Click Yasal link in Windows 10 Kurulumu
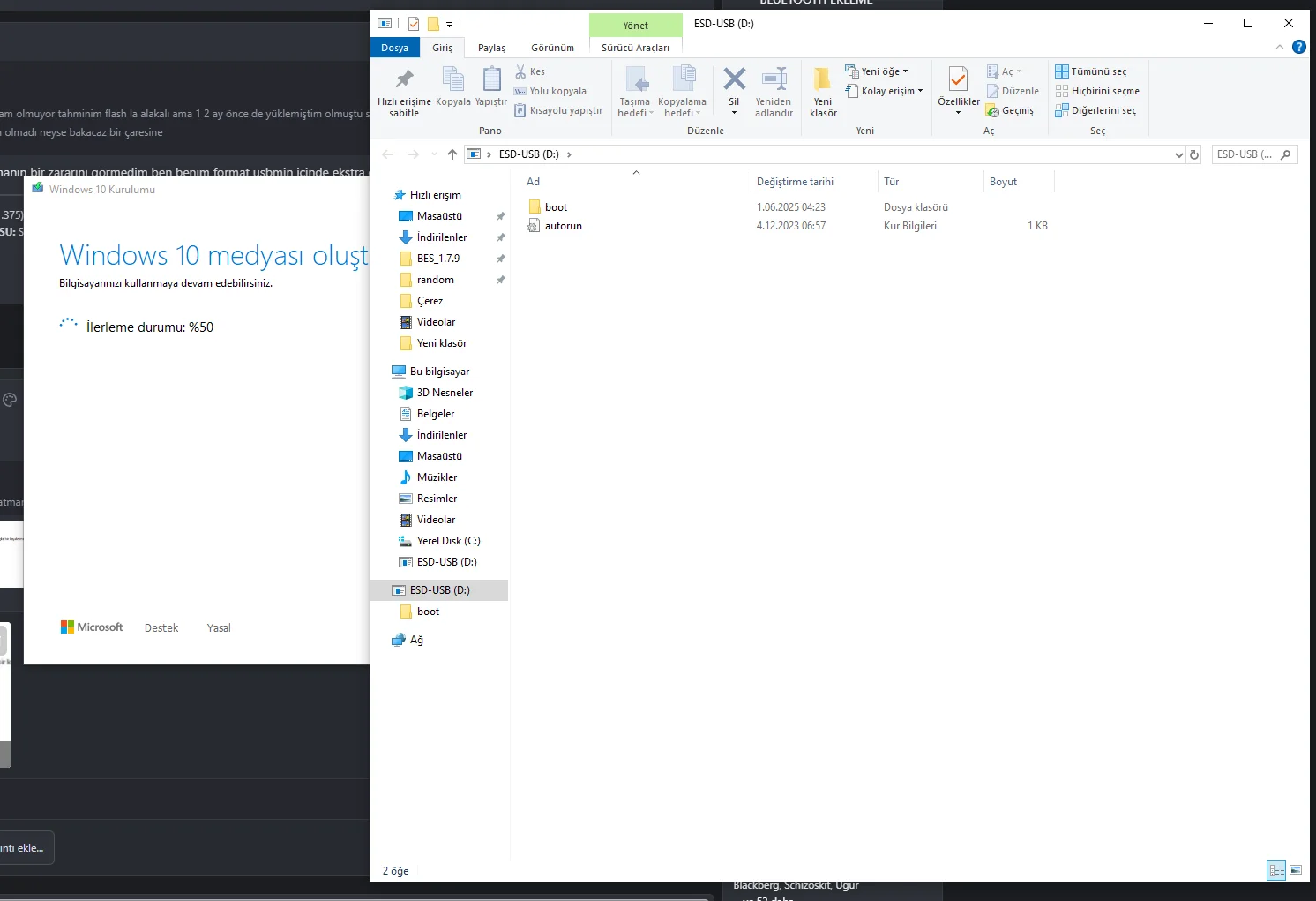 (219, 628)
